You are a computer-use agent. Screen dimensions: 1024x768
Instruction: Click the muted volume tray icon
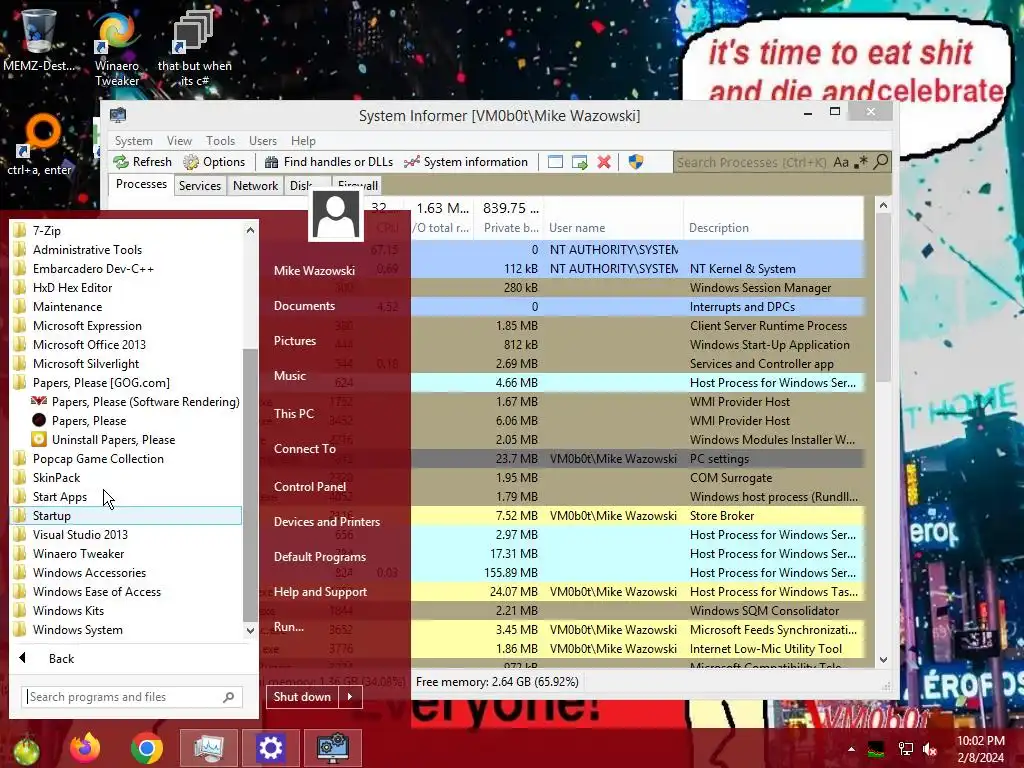point(930,749)
